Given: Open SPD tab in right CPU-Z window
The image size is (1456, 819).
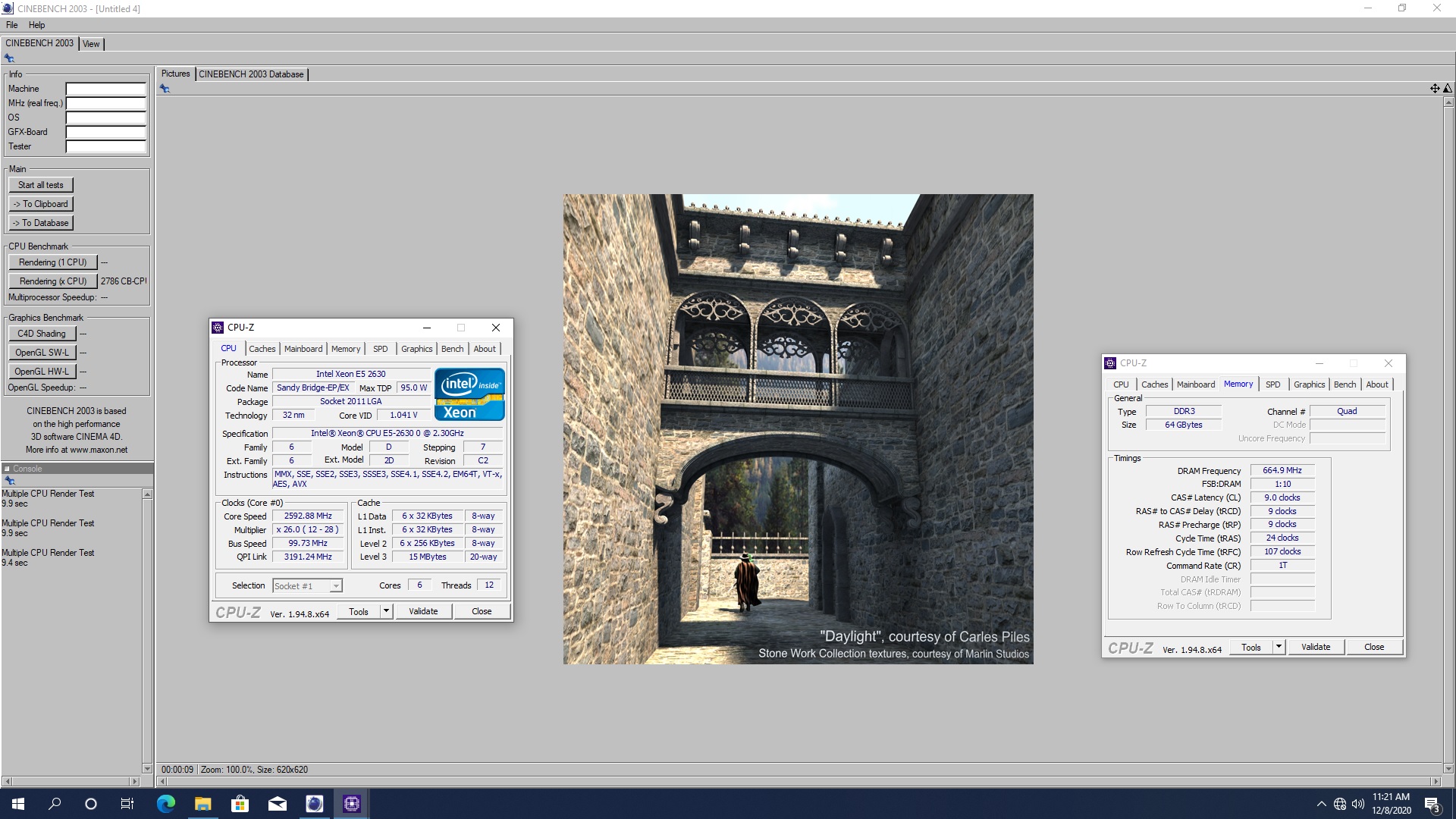Looking at the screenshot, I should point(1272,384).
